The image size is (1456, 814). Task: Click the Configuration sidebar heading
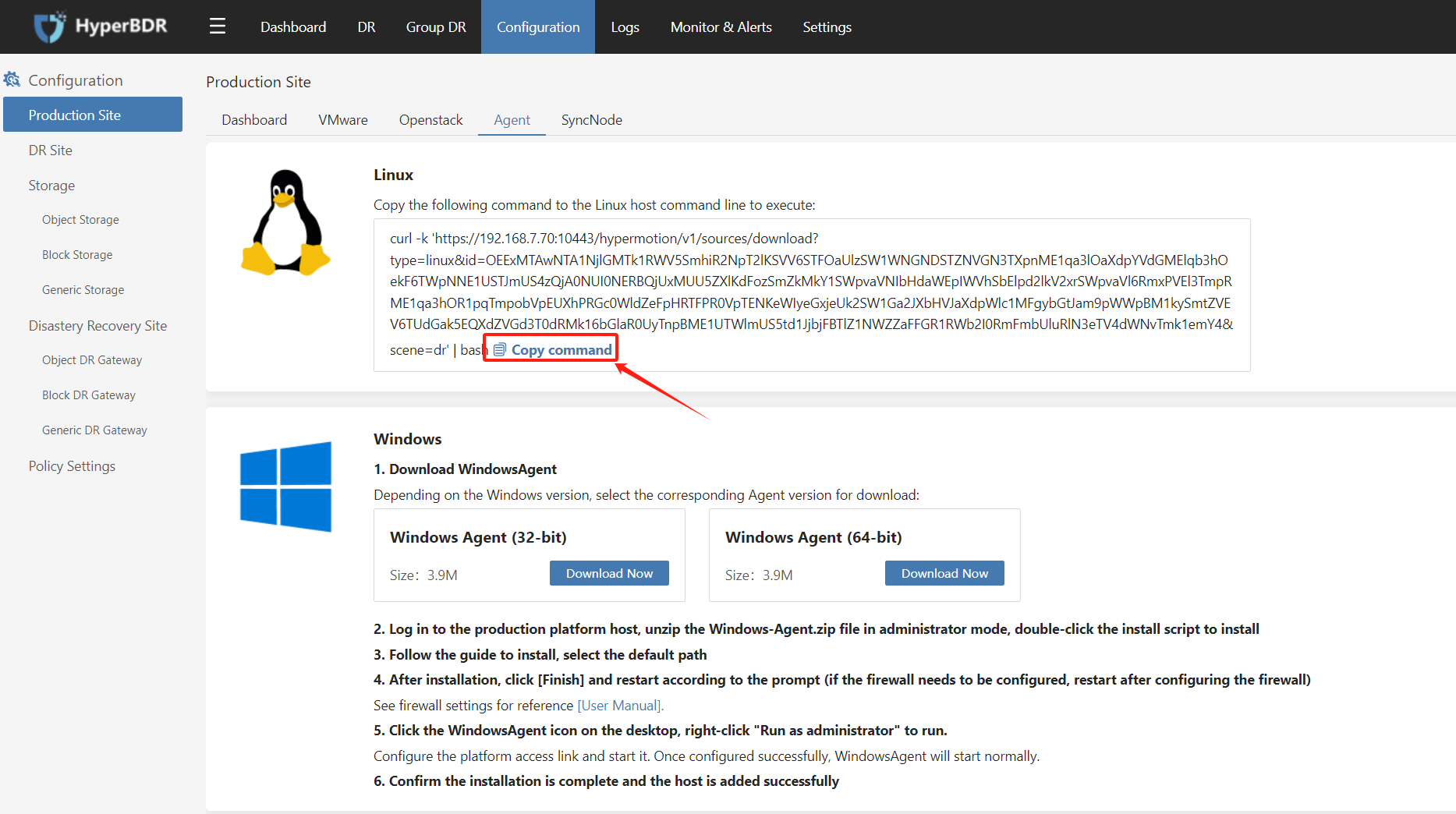(x=76, y=80)
